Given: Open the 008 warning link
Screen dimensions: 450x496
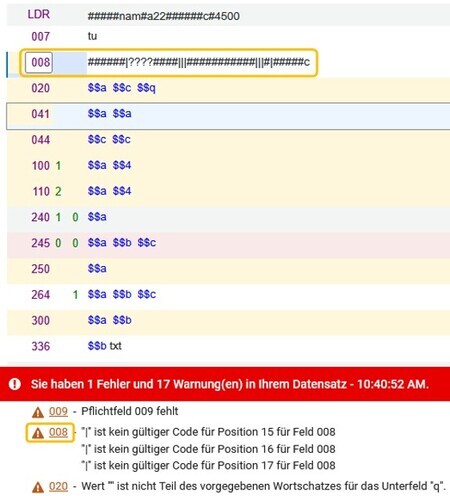Looking at the screenshot, I should point(58,432).
